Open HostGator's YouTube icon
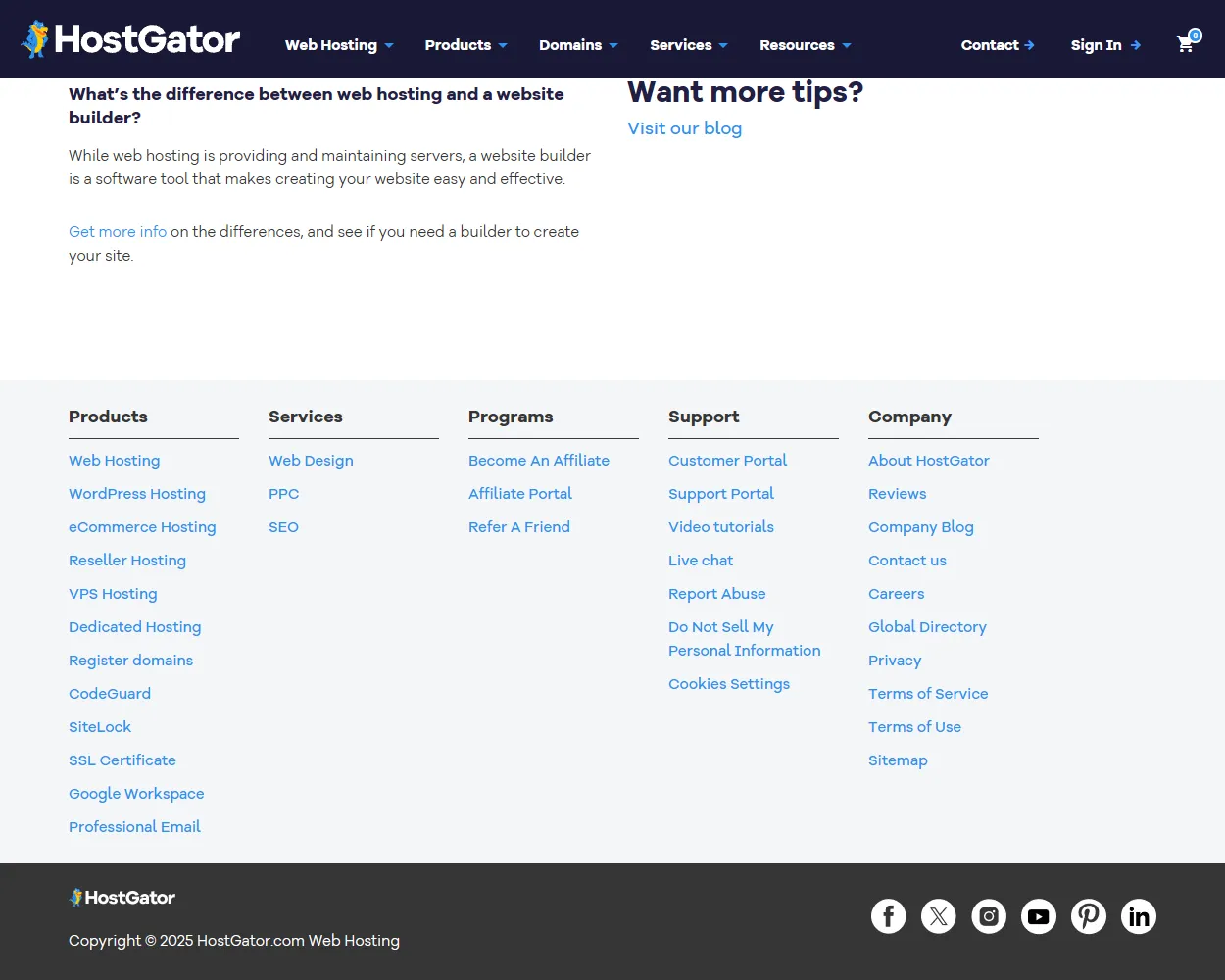This screenshot has height=980, width=1225. (x=1039, y=916)
